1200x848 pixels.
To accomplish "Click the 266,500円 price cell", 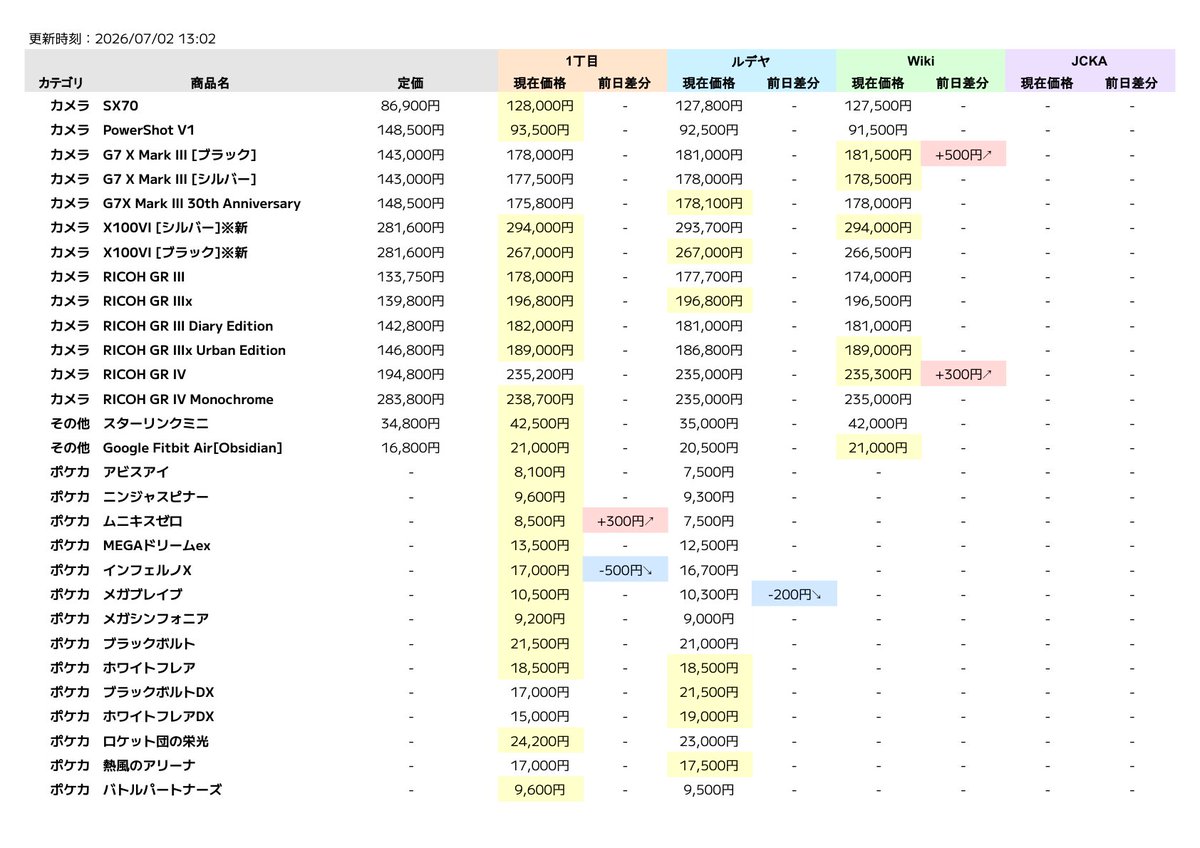I will click(x=878, y=252).
